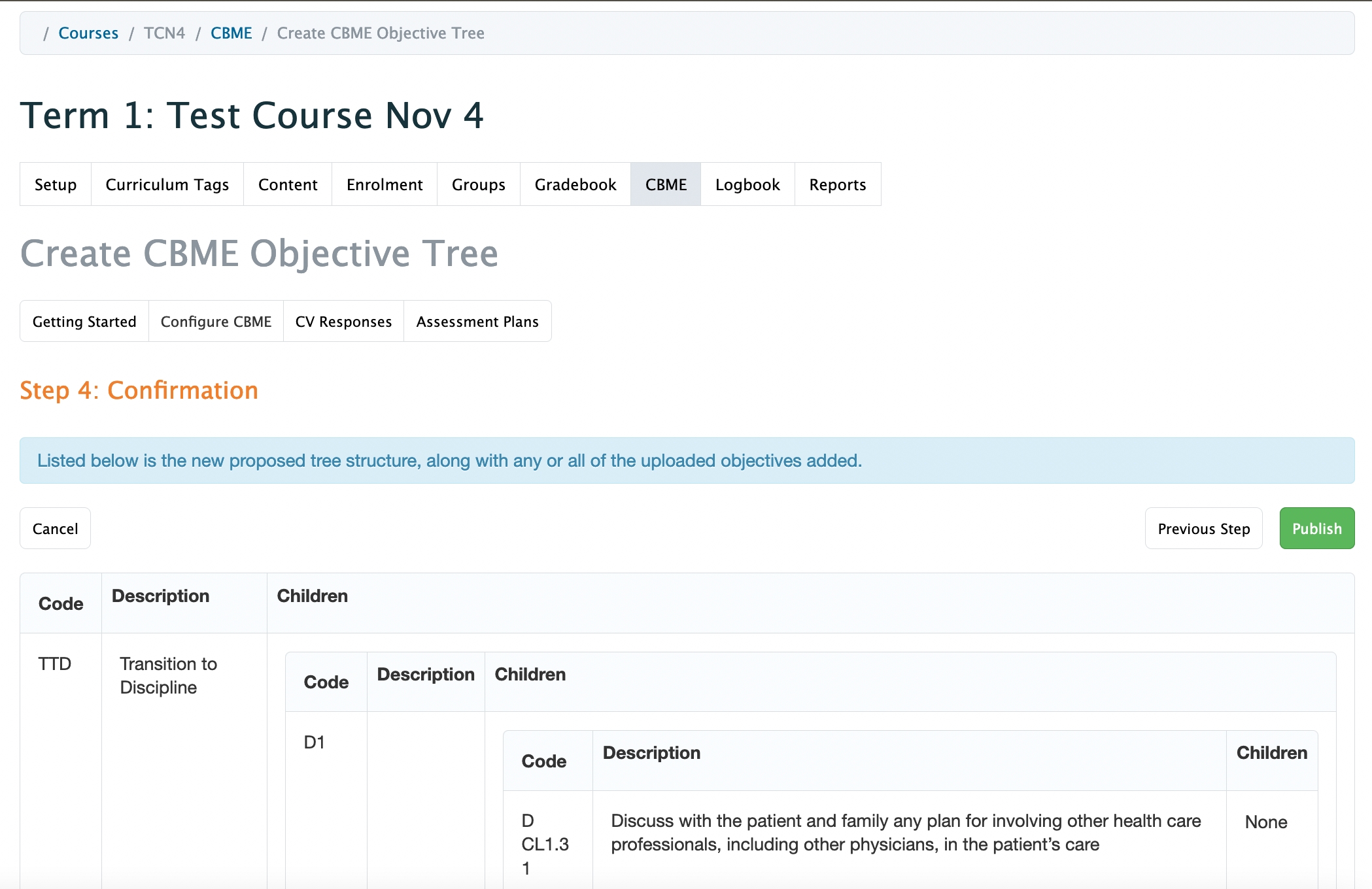Open the Curriculum Tags tab
1372x889 pixels.
point(167,184)
